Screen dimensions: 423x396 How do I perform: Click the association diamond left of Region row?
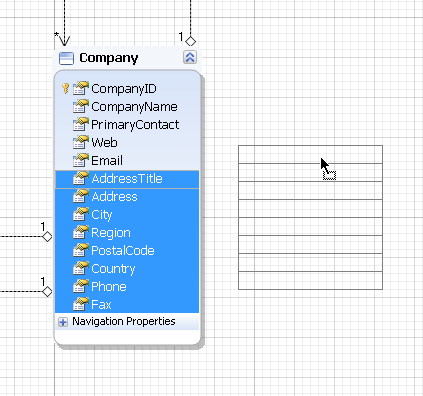point(47,237)
